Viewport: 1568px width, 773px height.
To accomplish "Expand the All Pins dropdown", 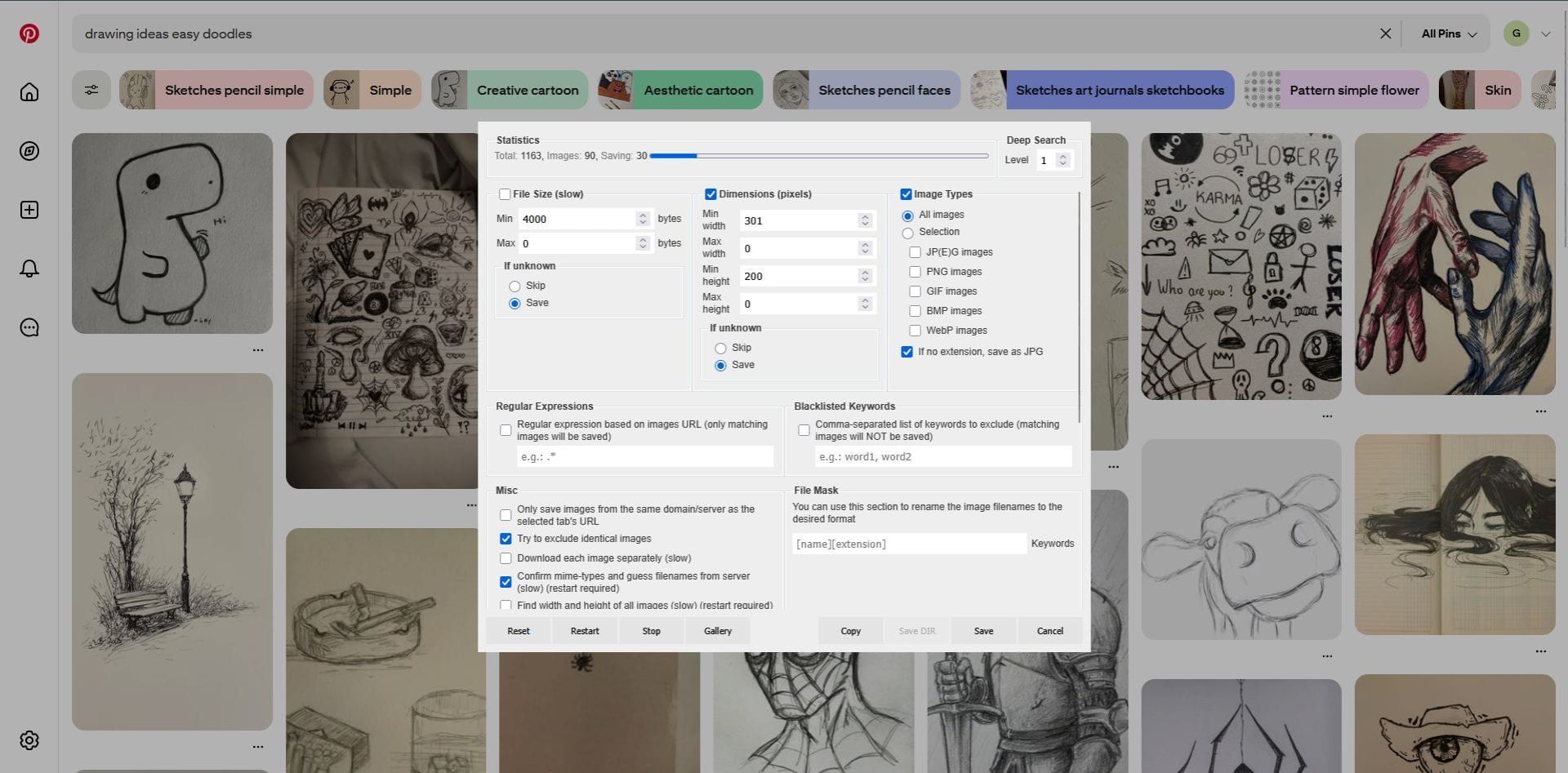I will click(x=1449, y=33).
